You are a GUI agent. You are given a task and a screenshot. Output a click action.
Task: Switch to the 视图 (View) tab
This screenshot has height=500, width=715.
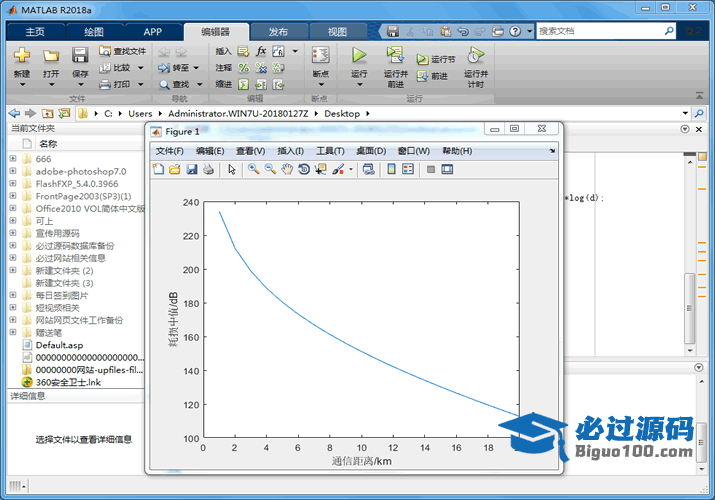coord(337,31)
